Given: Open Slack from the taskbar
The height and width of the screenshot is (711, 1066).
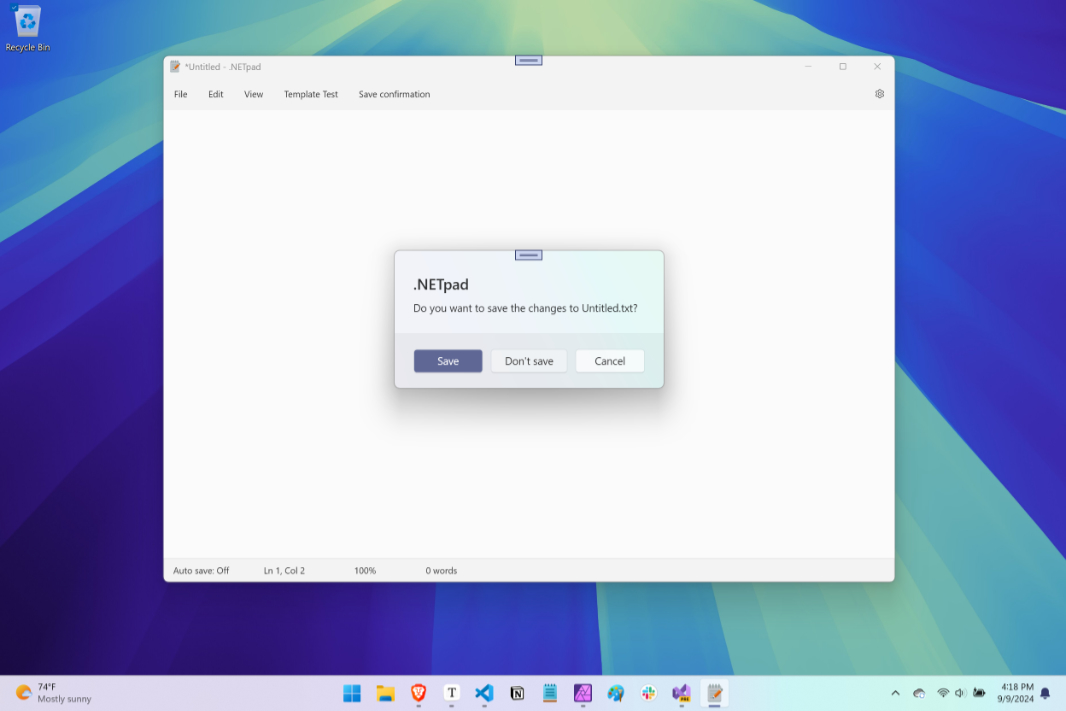Looking at the screenshot, I should (x=649, y=693).
